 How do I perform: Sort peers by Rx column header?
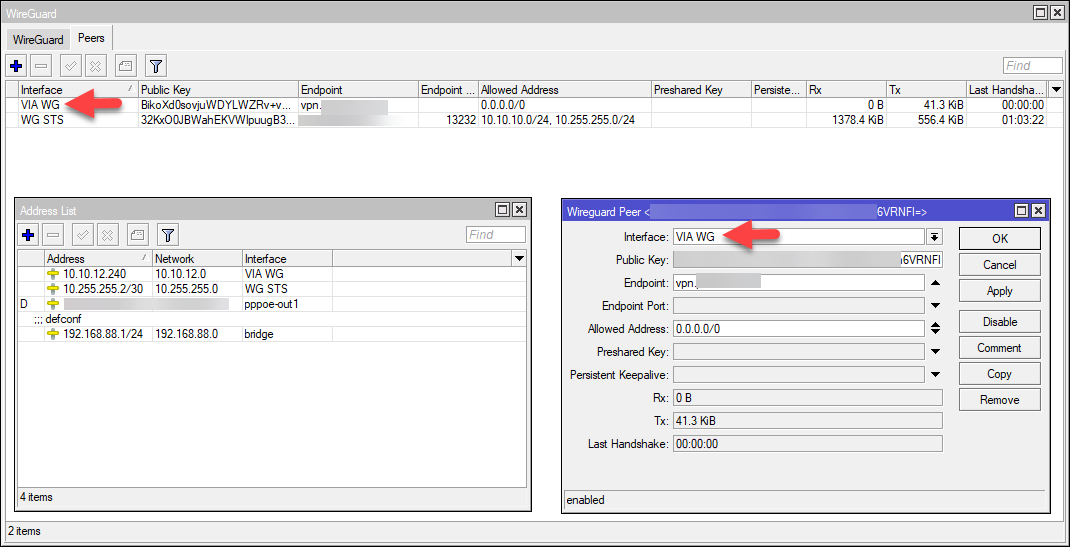(846, 89)
